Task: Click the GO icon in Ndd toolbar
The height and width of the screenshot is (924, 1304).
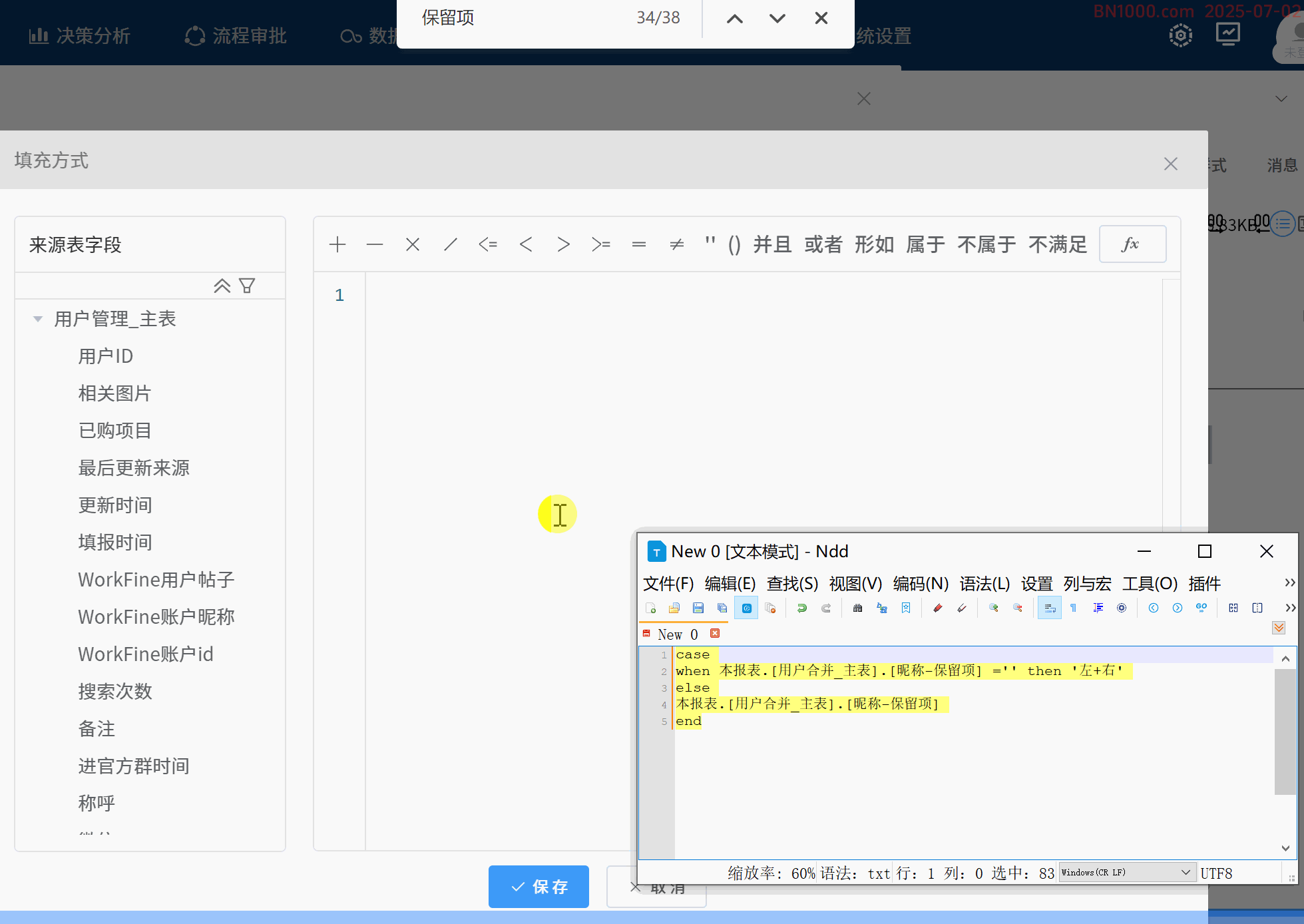Action: tap(1201, 608)
